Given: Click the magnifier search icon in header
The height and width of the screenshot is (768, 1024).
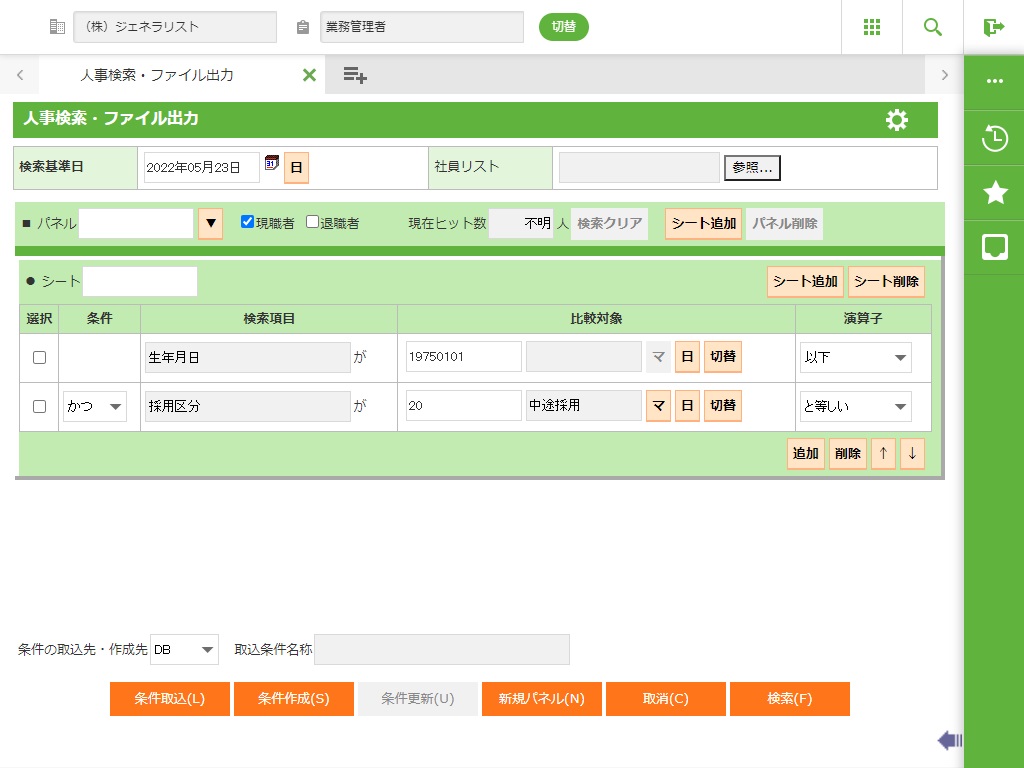Looking at the screenshot, I should [933, 27].
